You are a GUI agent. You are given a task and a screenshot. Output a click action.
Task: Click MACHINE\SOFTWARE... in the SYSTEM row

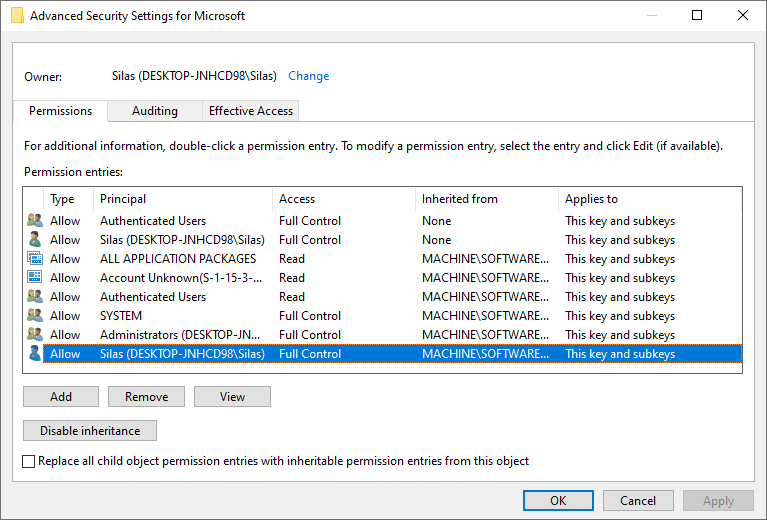(485, 316)
